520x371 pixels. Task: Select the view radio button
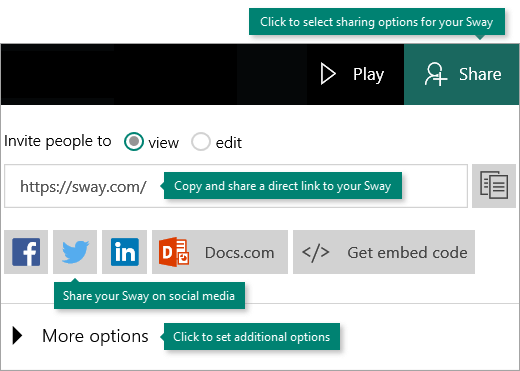pyautogui.click(x=134, y=142)
